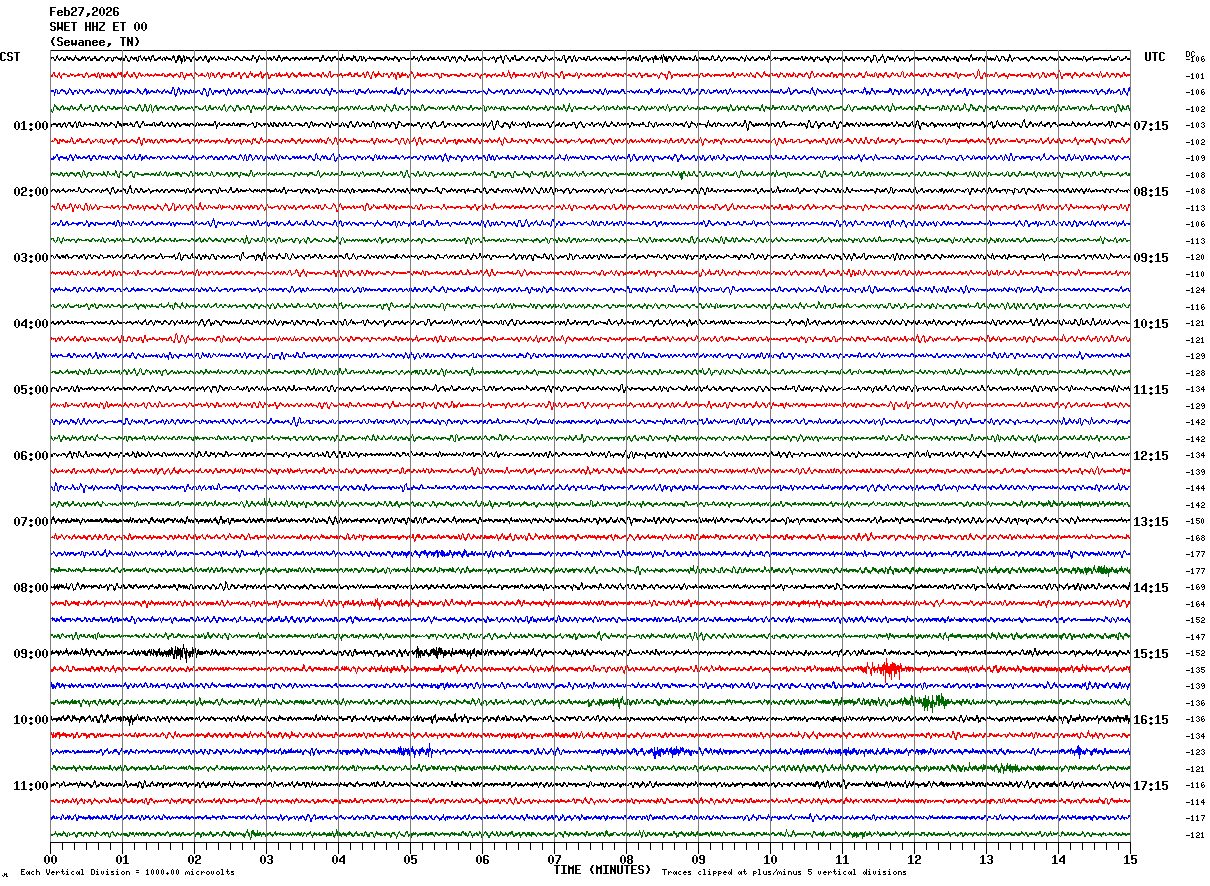Select the 04:00 CST time label
Image resolution: width=1210 pixels, height=886 pixels.
31,324
